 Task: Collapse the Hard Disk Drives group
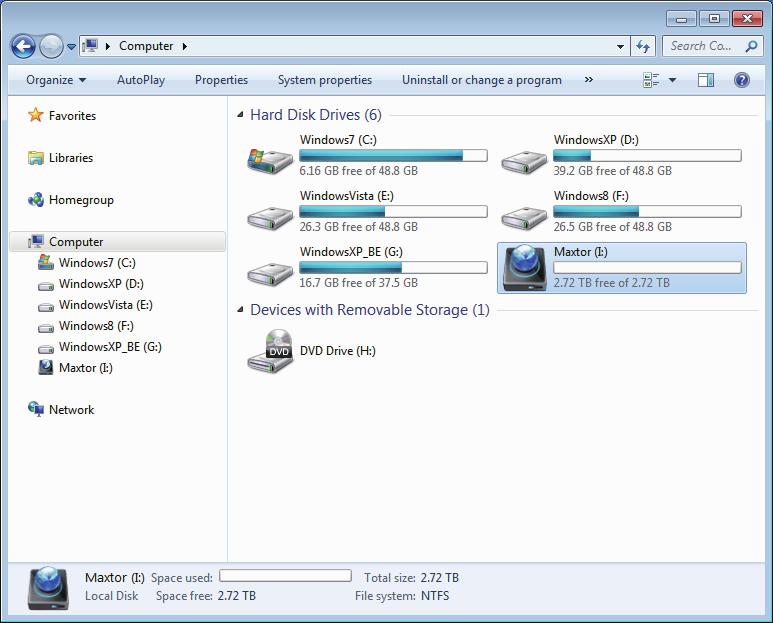coord(240,115)
